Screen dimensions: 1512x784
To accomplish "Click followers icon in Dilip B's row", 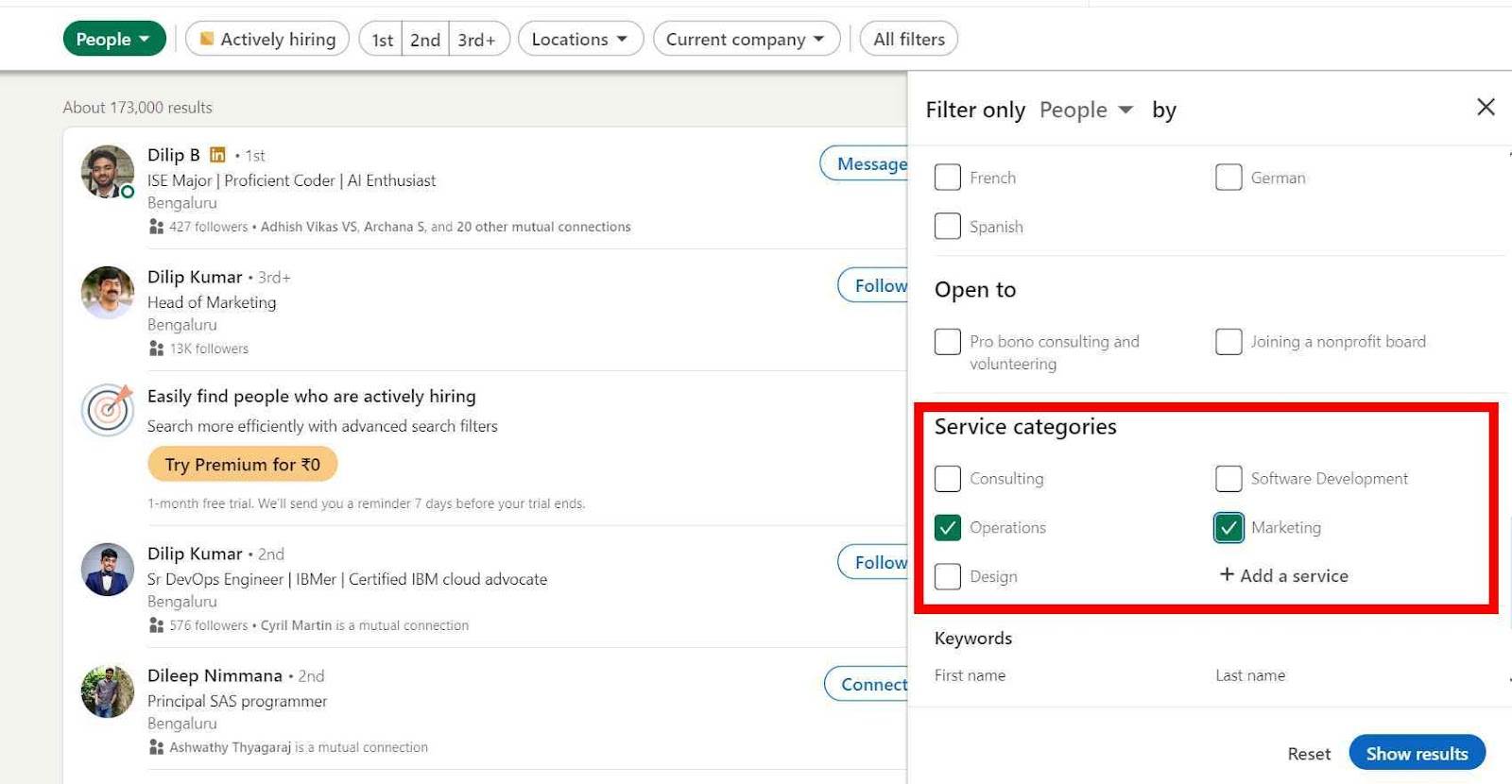I will click(156, 227).
